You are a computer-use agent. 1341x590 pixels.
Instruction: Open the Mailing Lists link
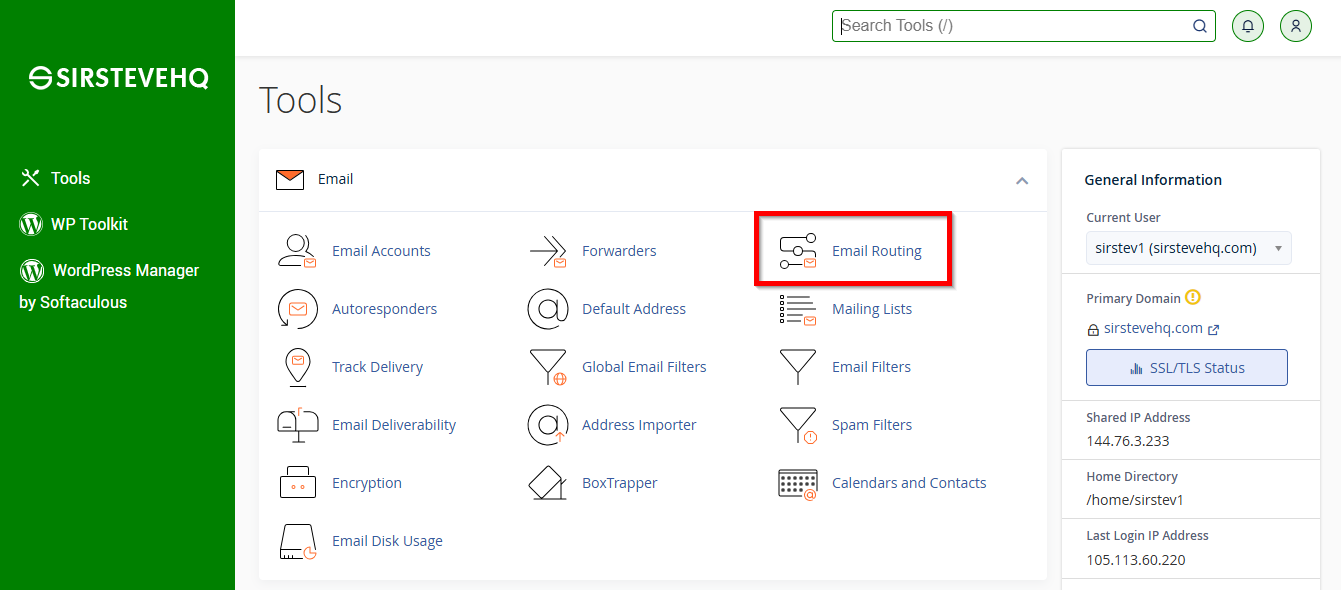(x=872, y=309)
